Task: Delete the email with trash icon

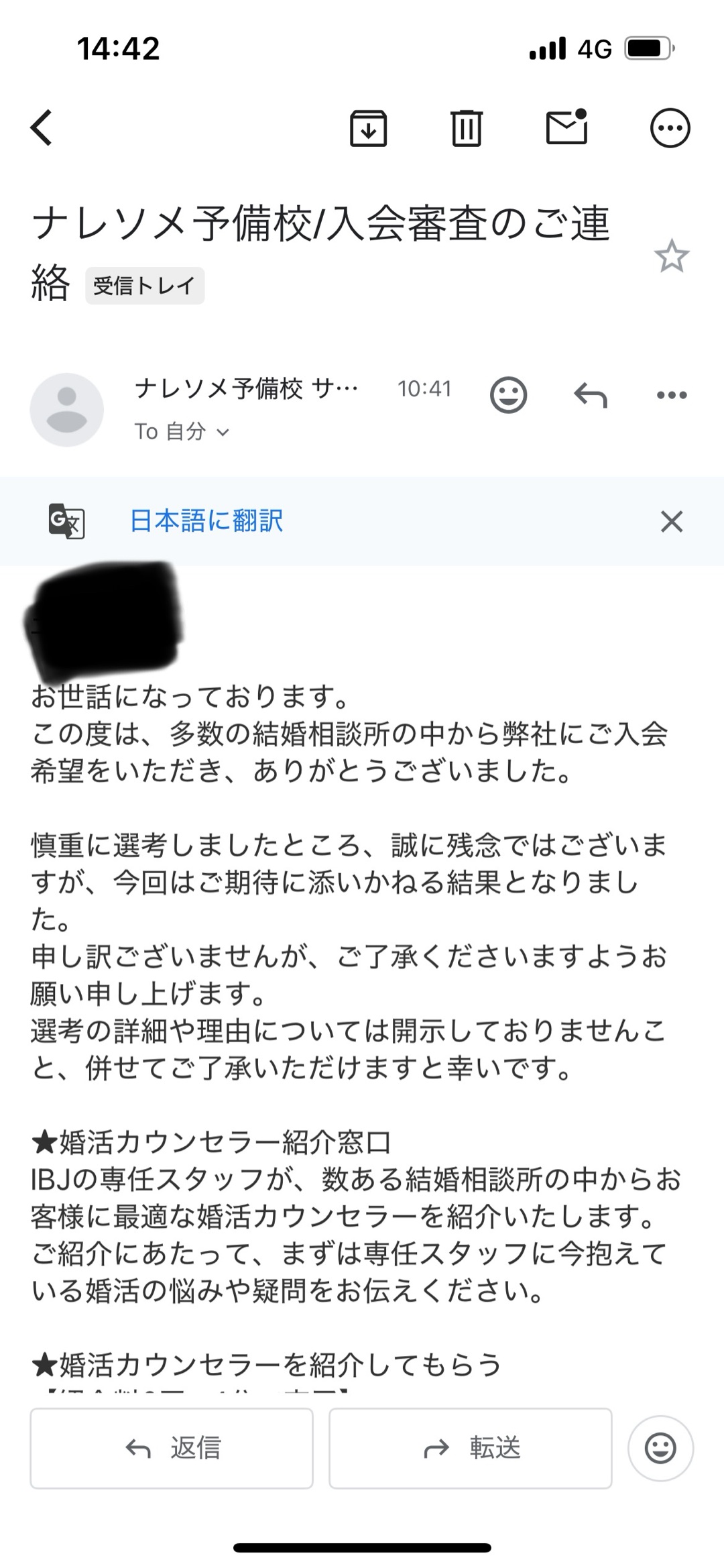Action: (x=467, y=127)
